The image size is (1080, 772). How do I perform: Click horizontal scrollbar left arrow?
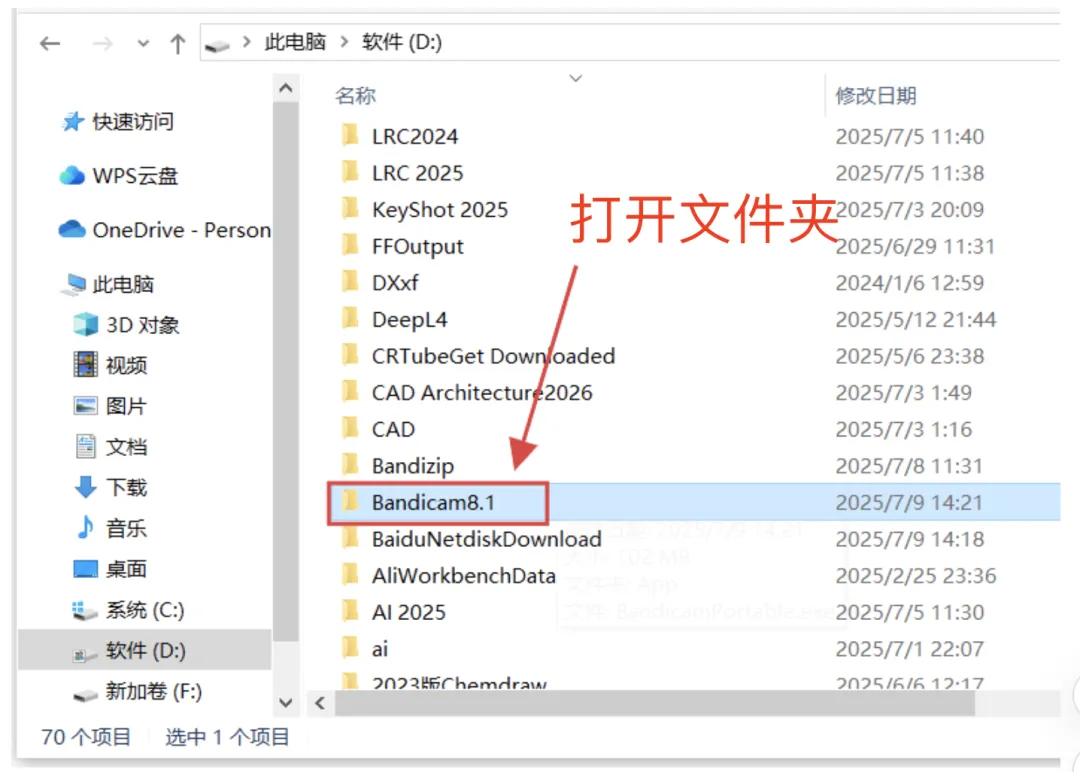(x=320, y=703)
